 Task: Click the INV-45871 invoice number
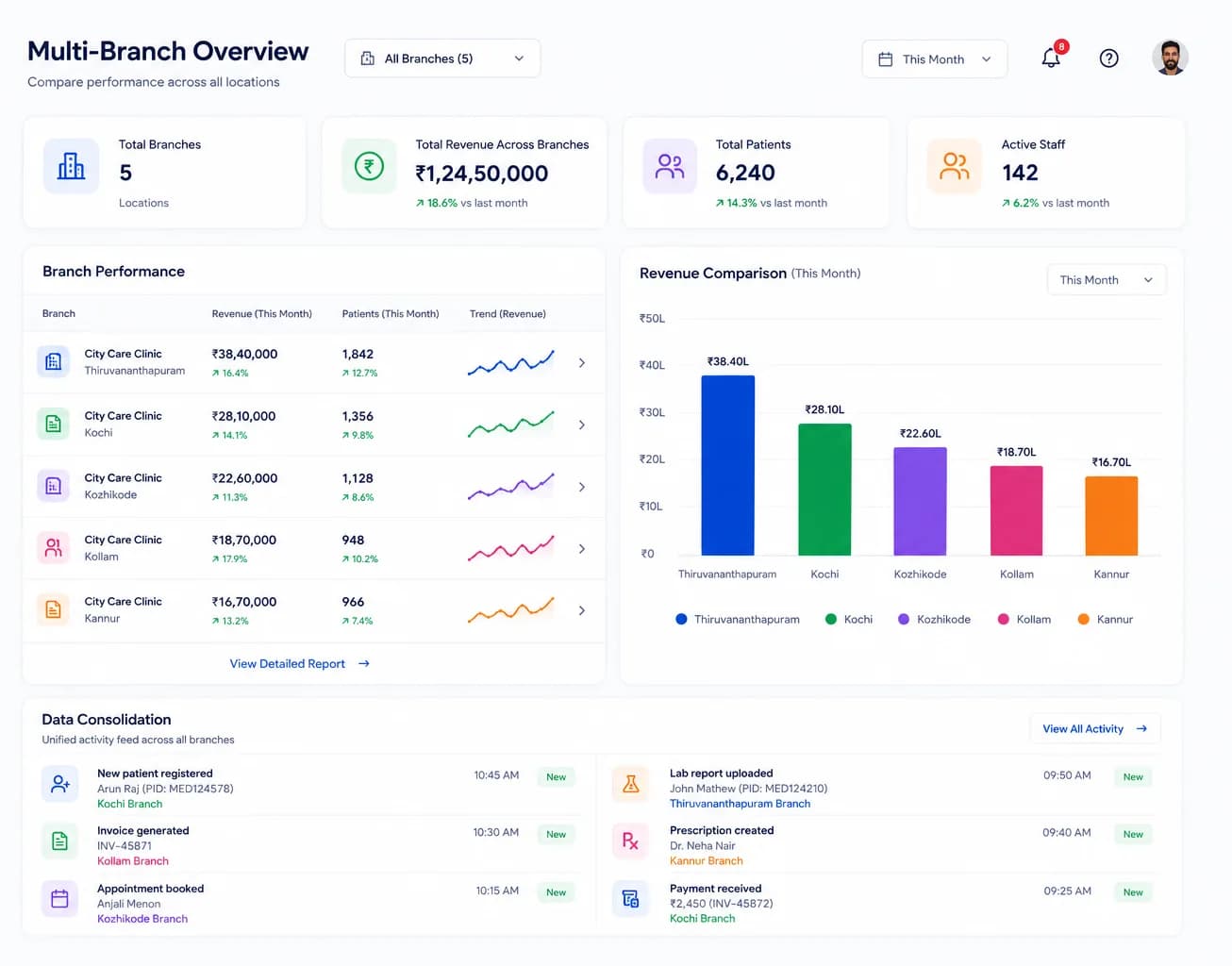coord(125,846)
